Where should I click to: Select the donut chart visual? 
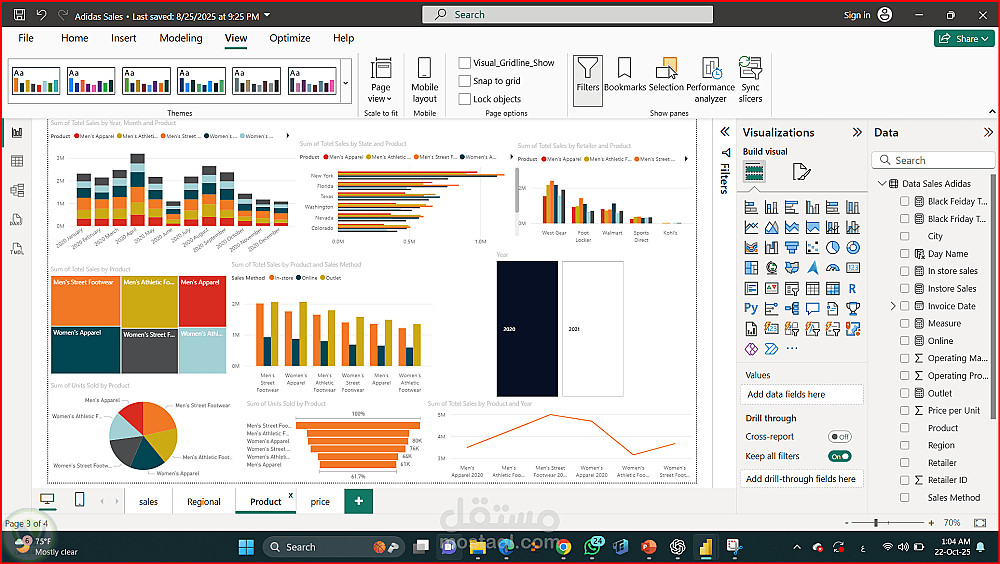853,248
